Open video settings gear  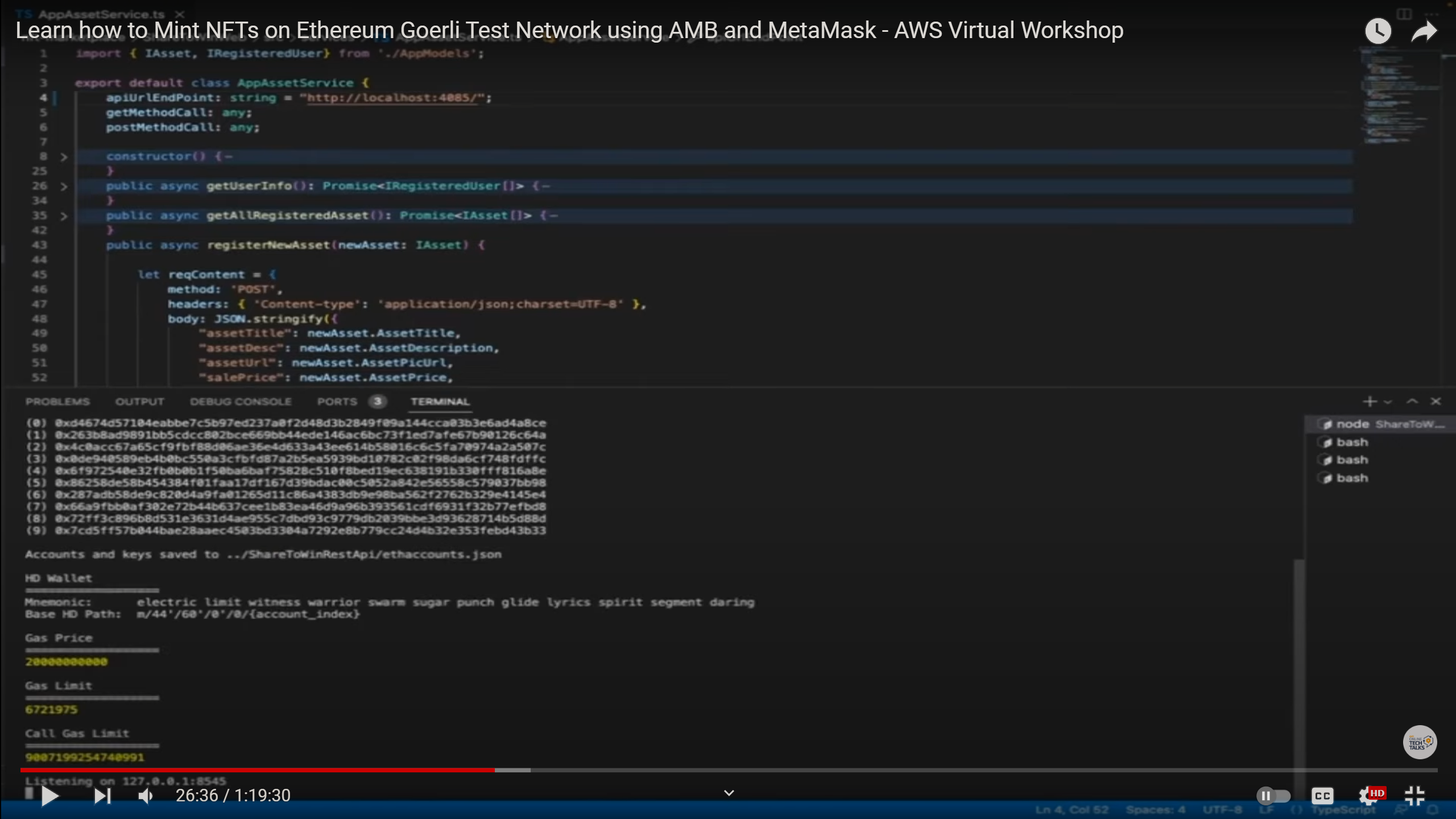(1367, 796)
